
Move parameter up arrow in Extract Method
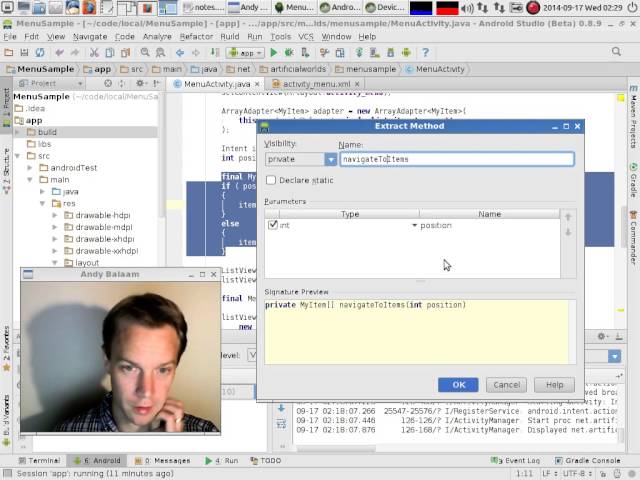point(568,217)
